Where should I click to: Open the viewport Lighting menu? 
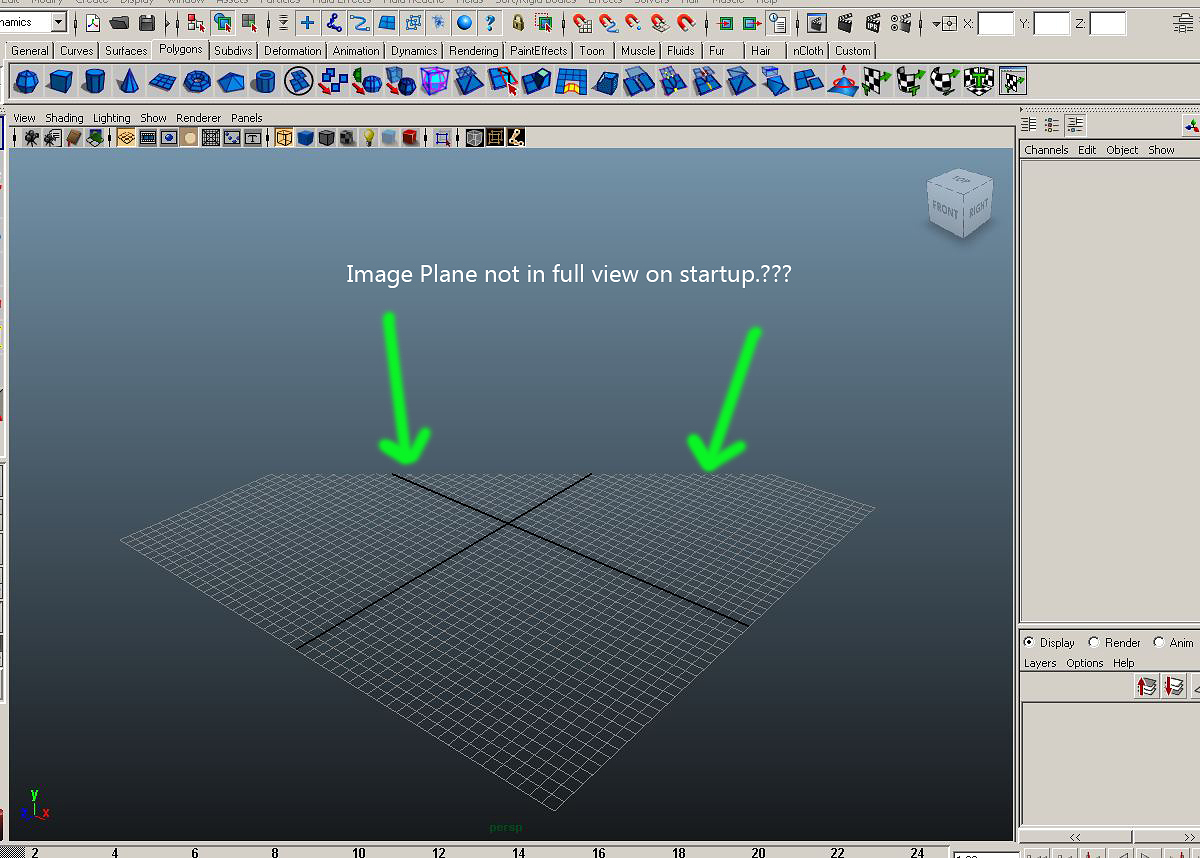[x=111, y=118]
